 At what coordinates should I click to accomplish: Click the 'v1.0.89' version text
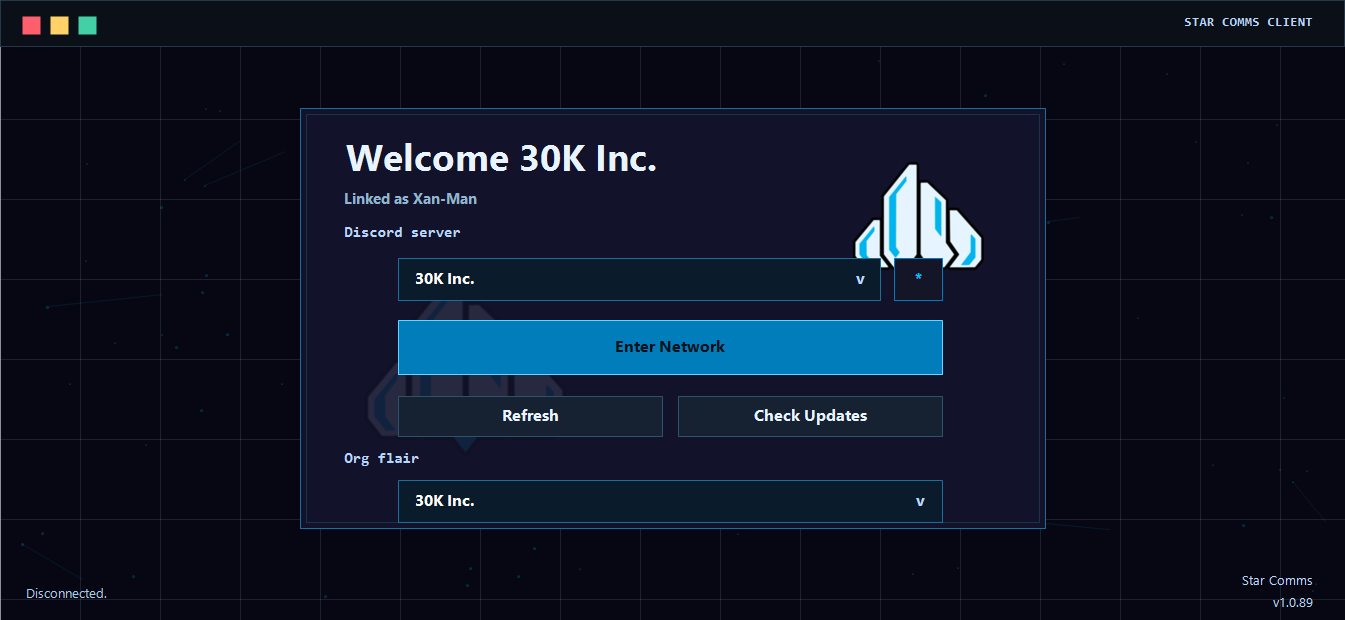pyautogui.click(x=1292, y=603)
